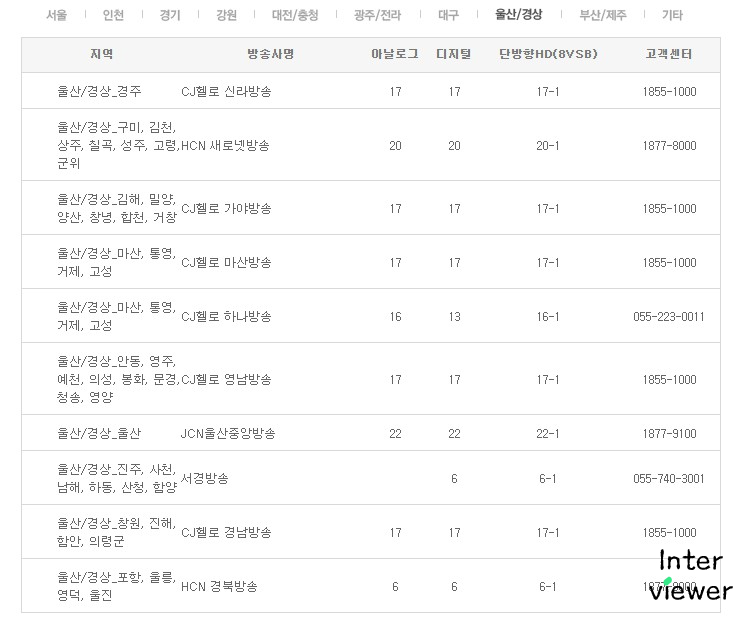The width and height of the screenshot is (750, 637).
Task: Click CJ헬로 신라방송 broadcaster name
Action: tap(226, 91)
